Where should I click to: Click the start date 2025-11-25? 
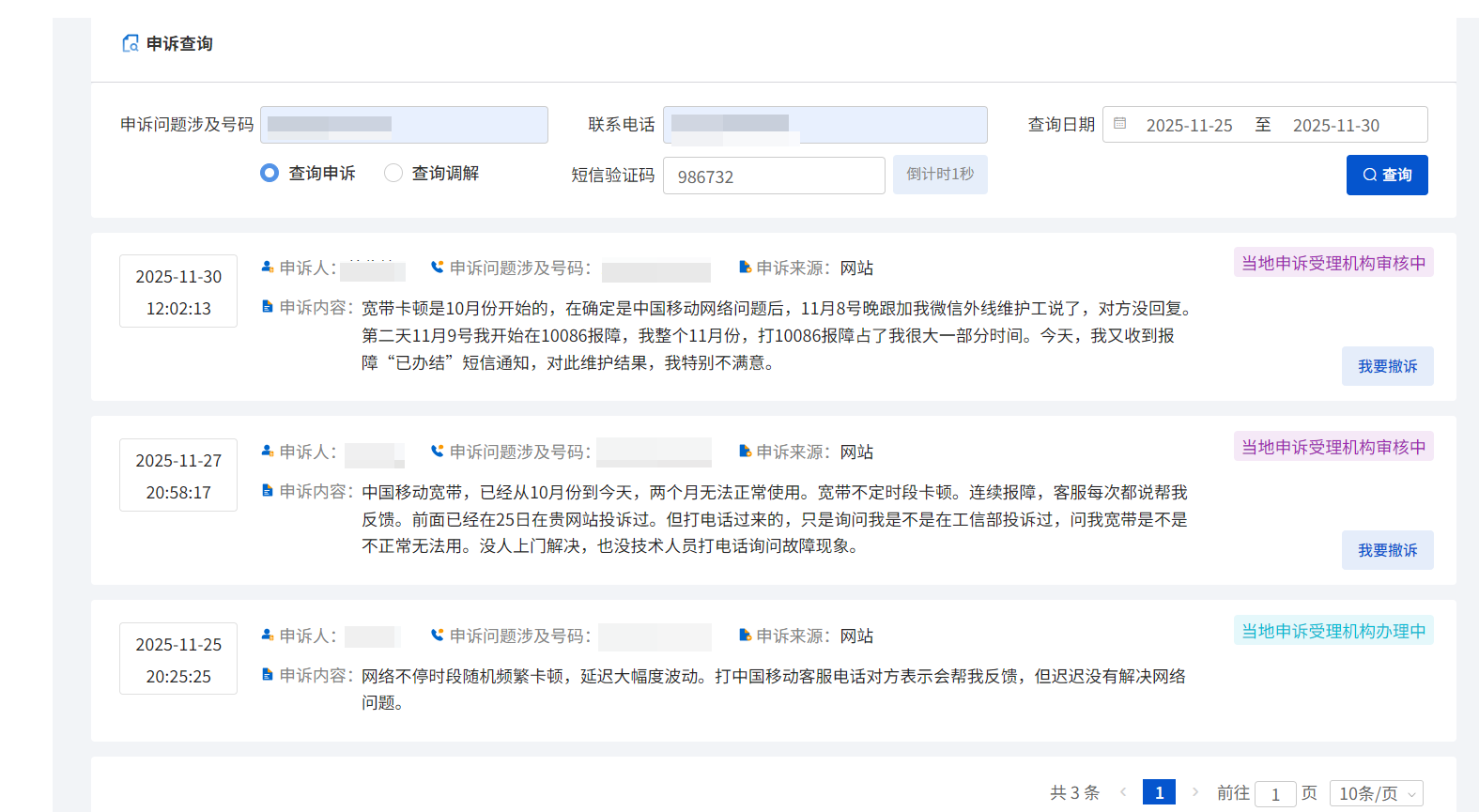point(1189,125)
